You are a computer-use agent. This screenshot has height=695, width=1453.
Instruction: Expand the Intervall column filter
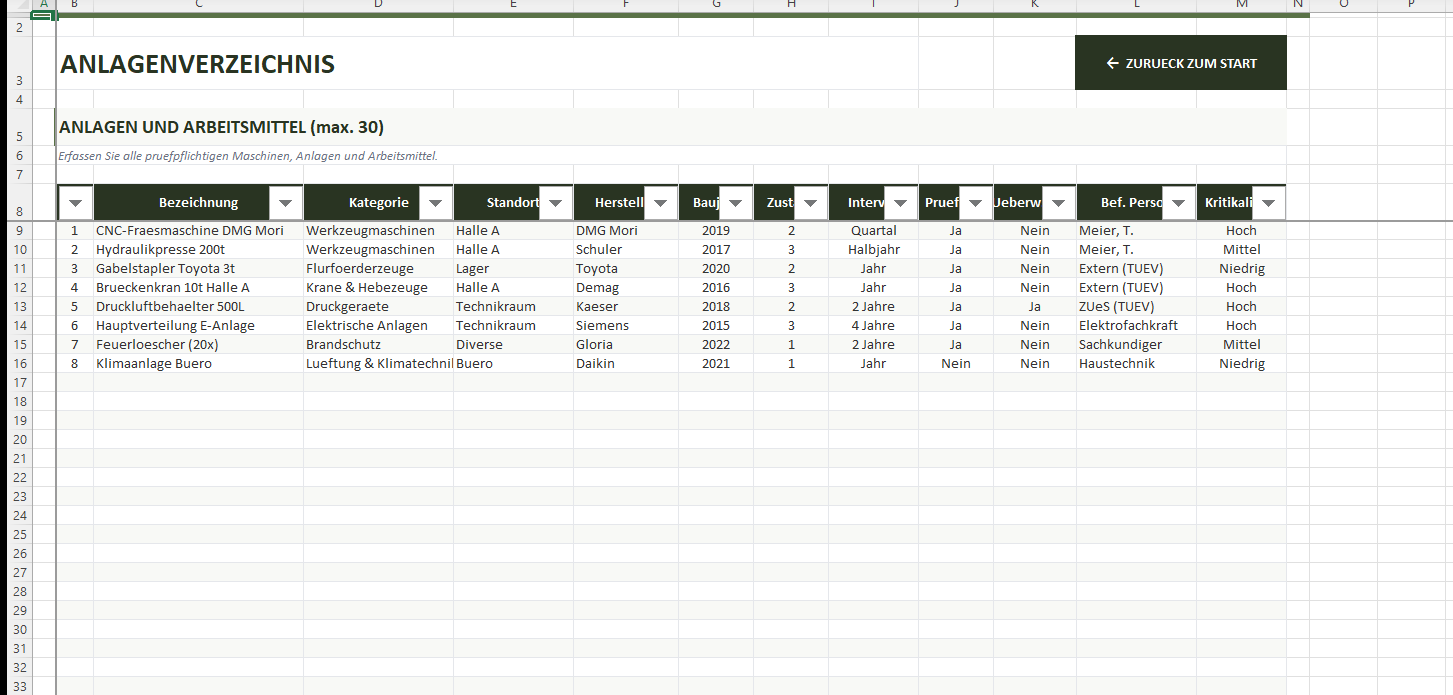click(900, 203)
